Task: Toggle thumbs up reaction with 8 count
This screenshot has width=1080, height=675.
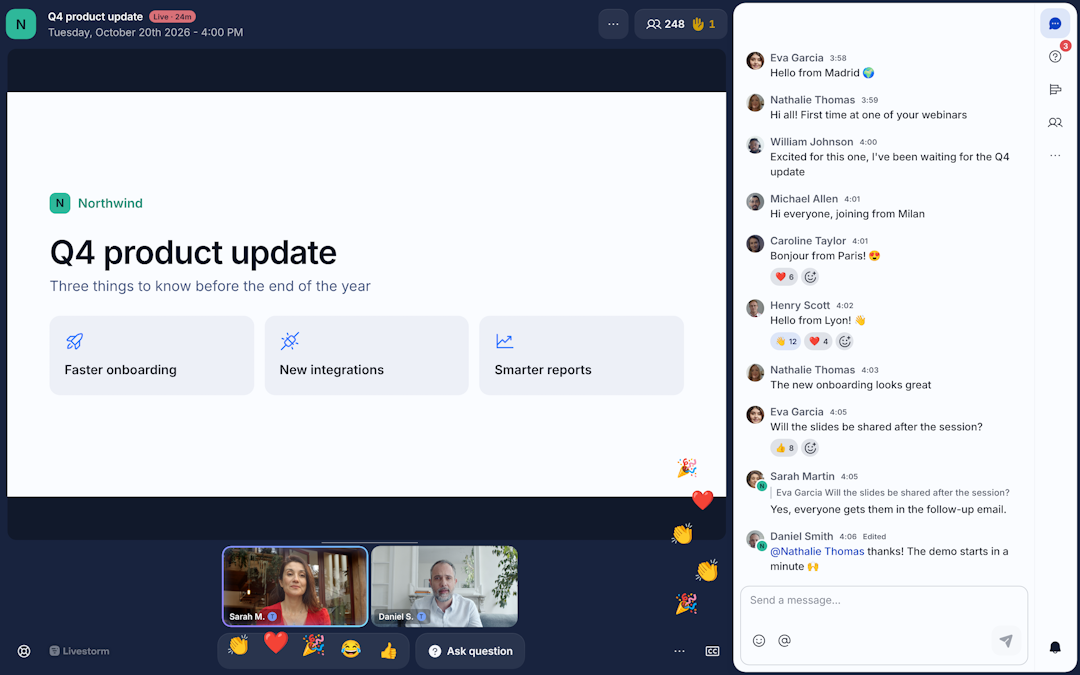Action: pyautogui.click(x=784, y=448)
